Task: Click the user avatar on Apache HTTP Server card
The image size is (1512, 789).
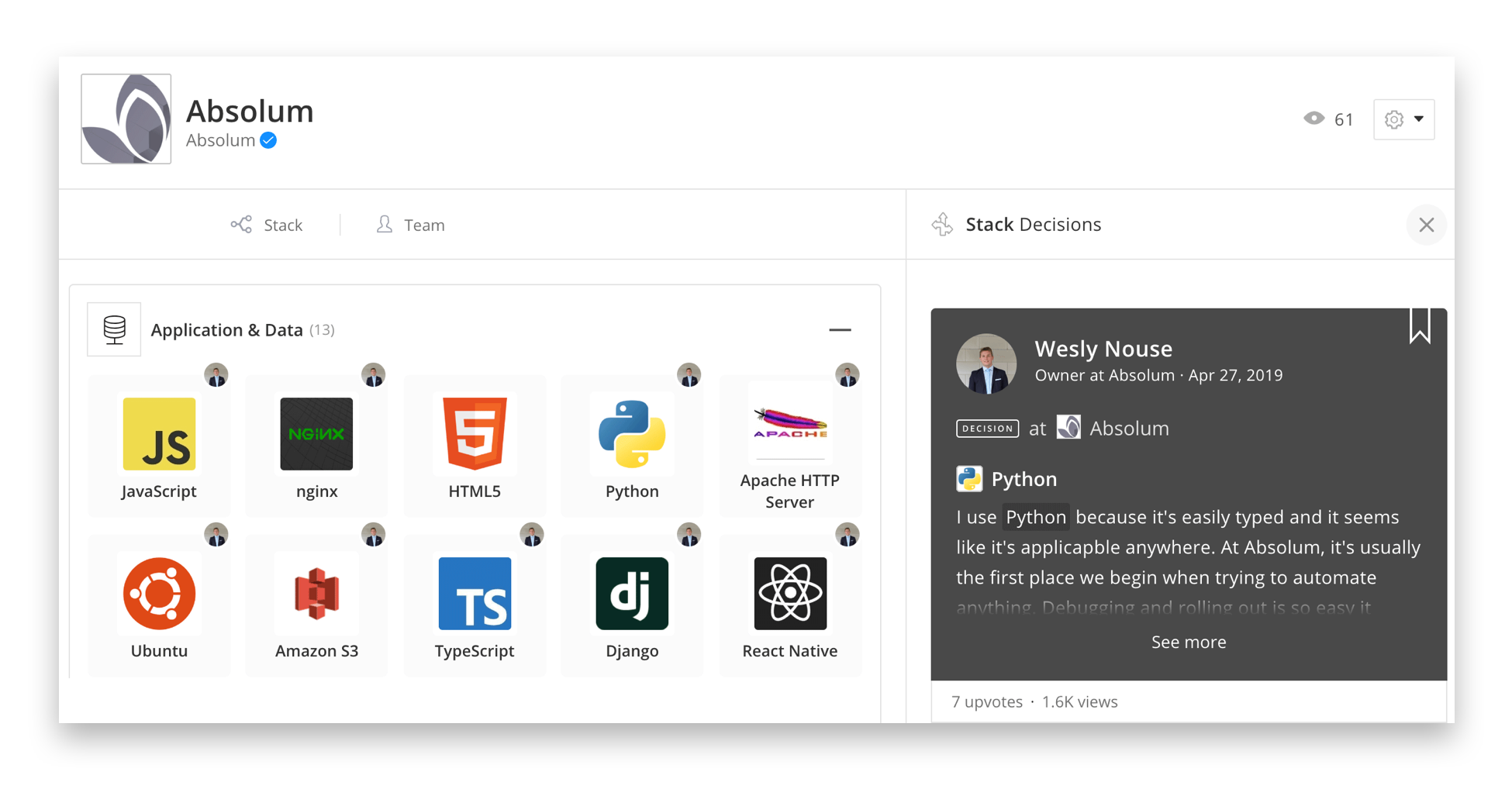Action: [x=847, y=375]
